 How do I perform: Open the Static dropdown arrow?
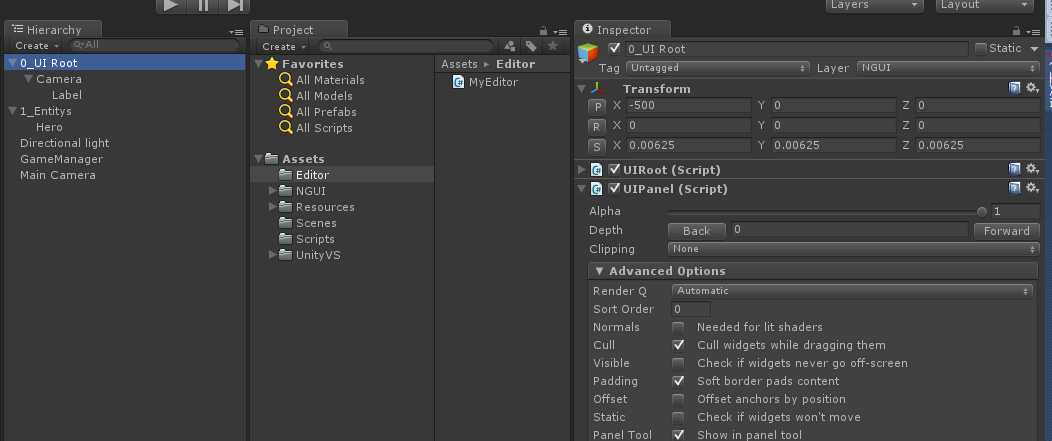click(x=1034, y=48)
